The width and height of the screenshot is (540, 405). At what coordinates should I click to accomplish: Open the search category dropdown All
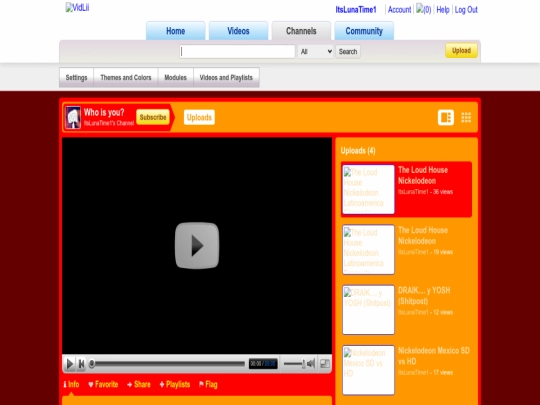(315, 52)
